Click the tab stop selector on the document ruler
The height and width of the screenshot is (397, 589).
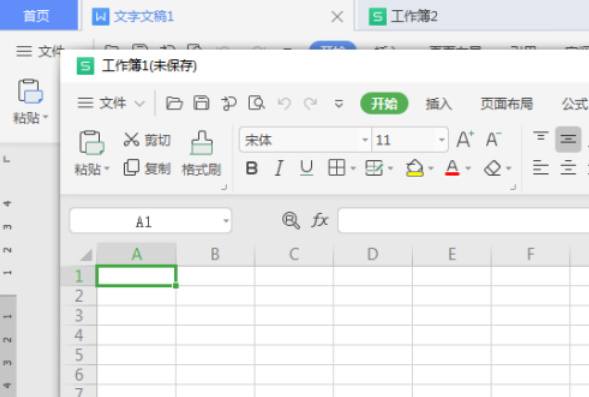point(6,160)
